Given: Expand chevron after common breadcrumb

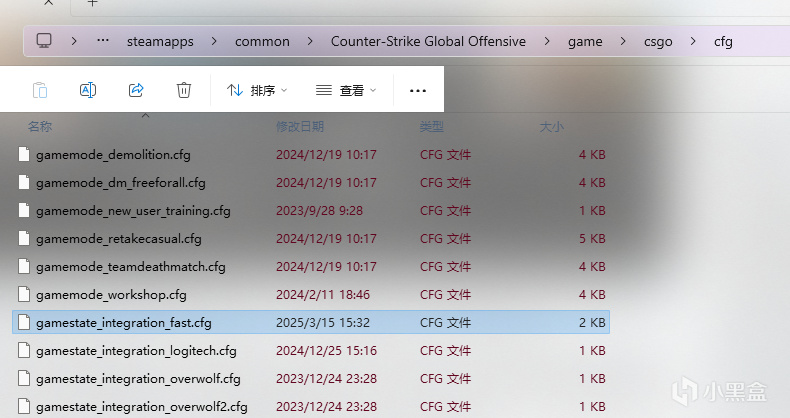Looking at the screenshot, I should [x=310, y=41].
